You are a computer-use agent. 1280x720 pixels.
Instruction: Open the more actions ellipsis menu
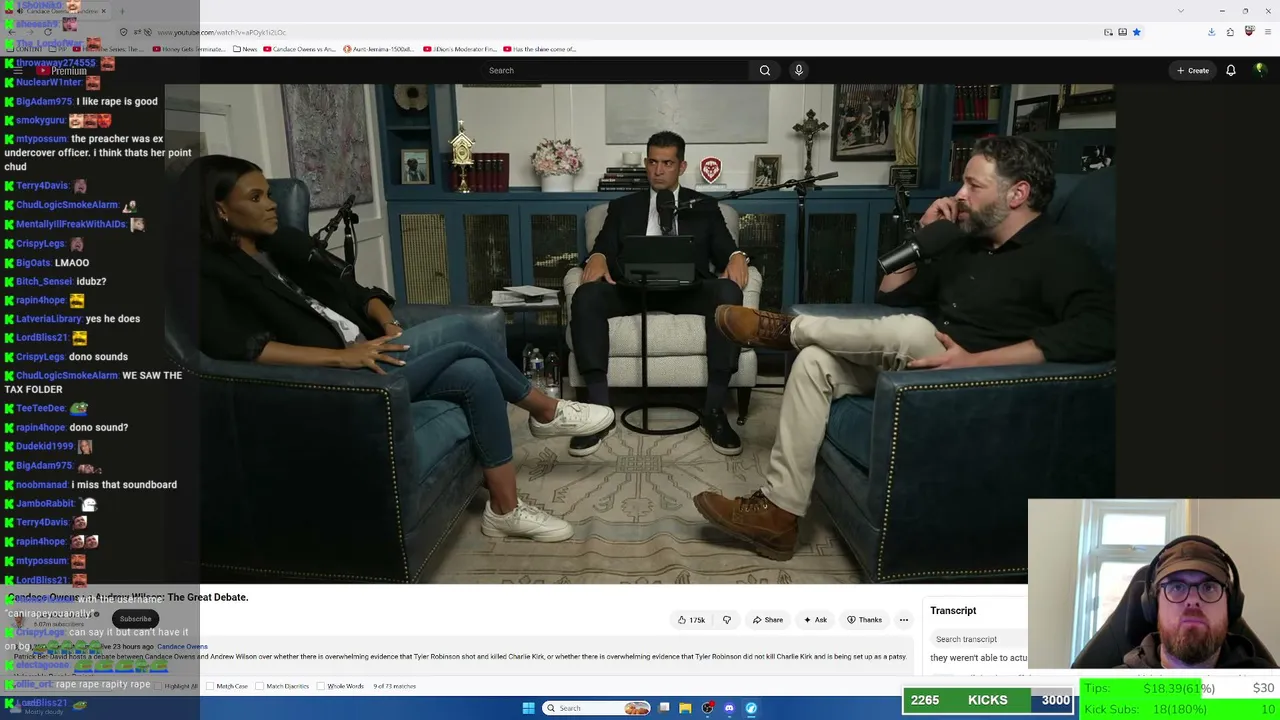[x=904, y=620]
